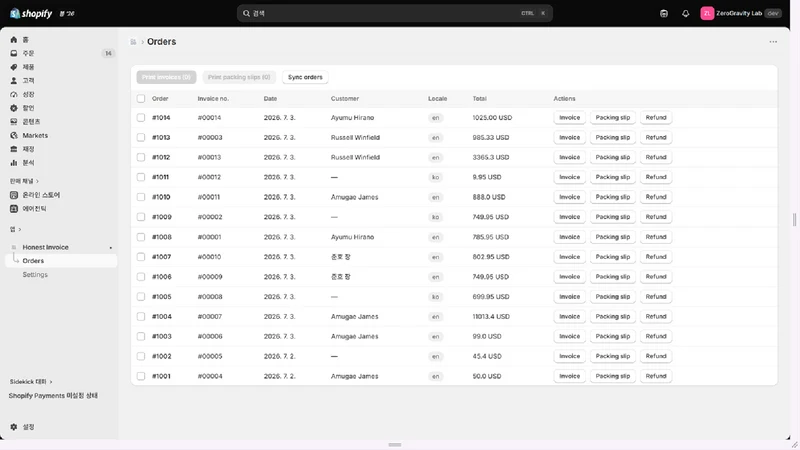Open the Customers person icon
Screen dimensions: 800x450
(14, 81)
